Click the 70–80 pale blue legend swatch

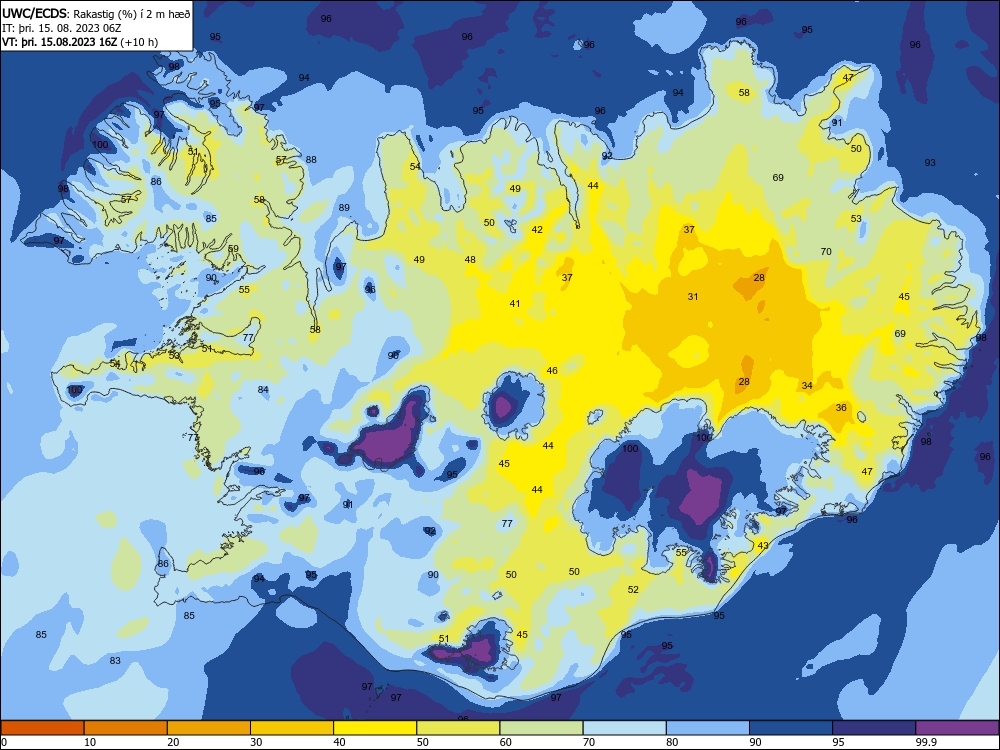[x=624, y=728]
